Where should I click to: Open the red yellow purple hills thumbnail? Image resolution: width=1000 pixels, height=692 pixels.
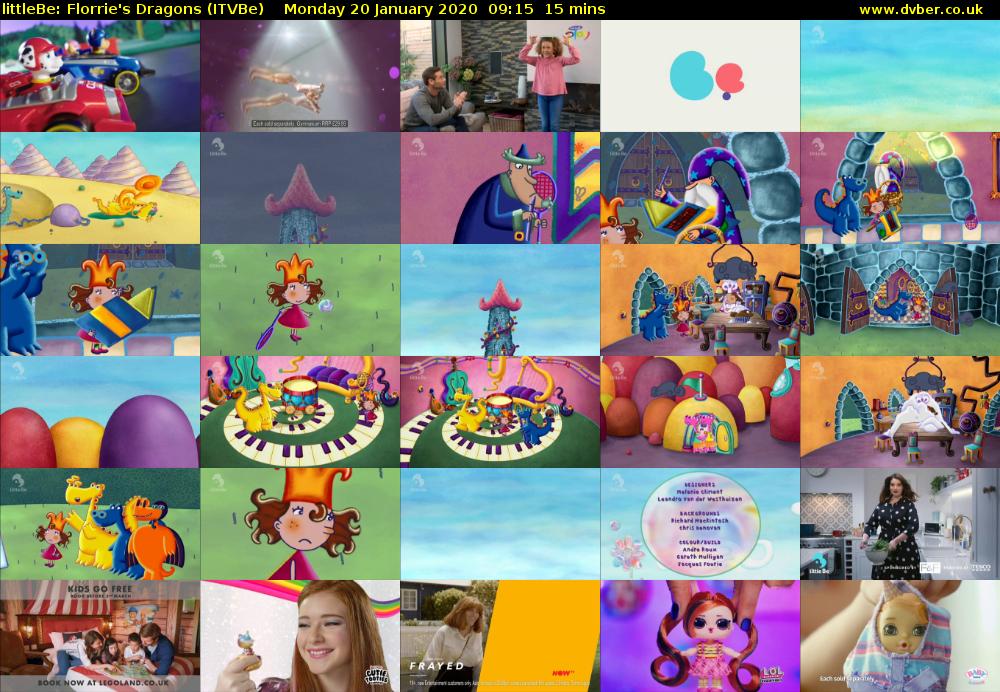tap(100, 412)
